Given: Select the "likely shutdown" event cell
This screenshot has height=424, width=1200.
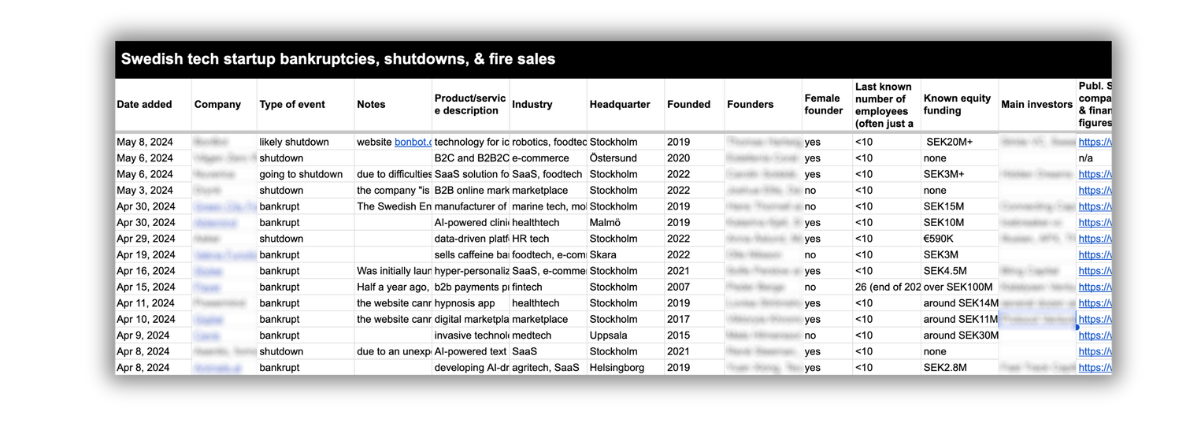Looking at the screenshot, I should pyautogui.click(x=294, y=142).
